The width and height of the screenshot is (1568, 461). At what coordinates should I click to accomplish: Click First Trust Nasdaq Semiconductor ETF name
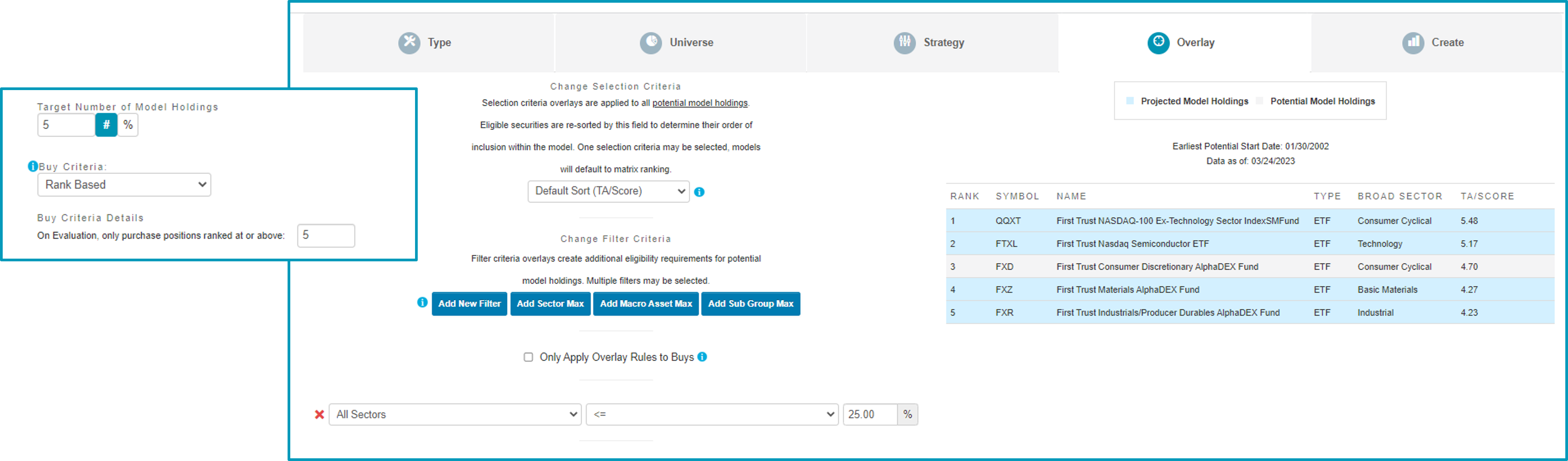[1133, 244]
